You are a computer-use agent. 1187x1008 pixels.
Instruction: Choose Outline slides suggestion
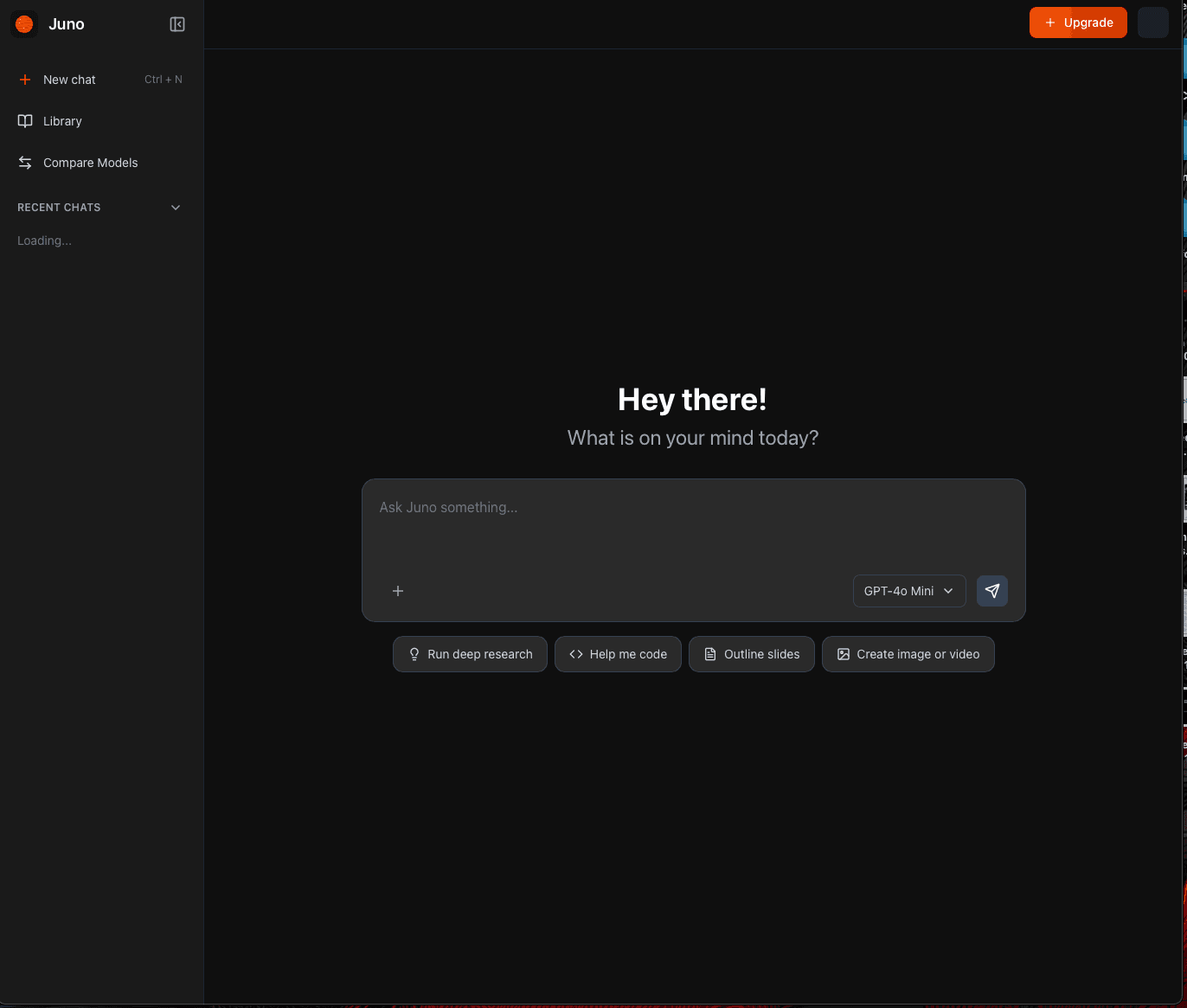[x=752, y=654]
